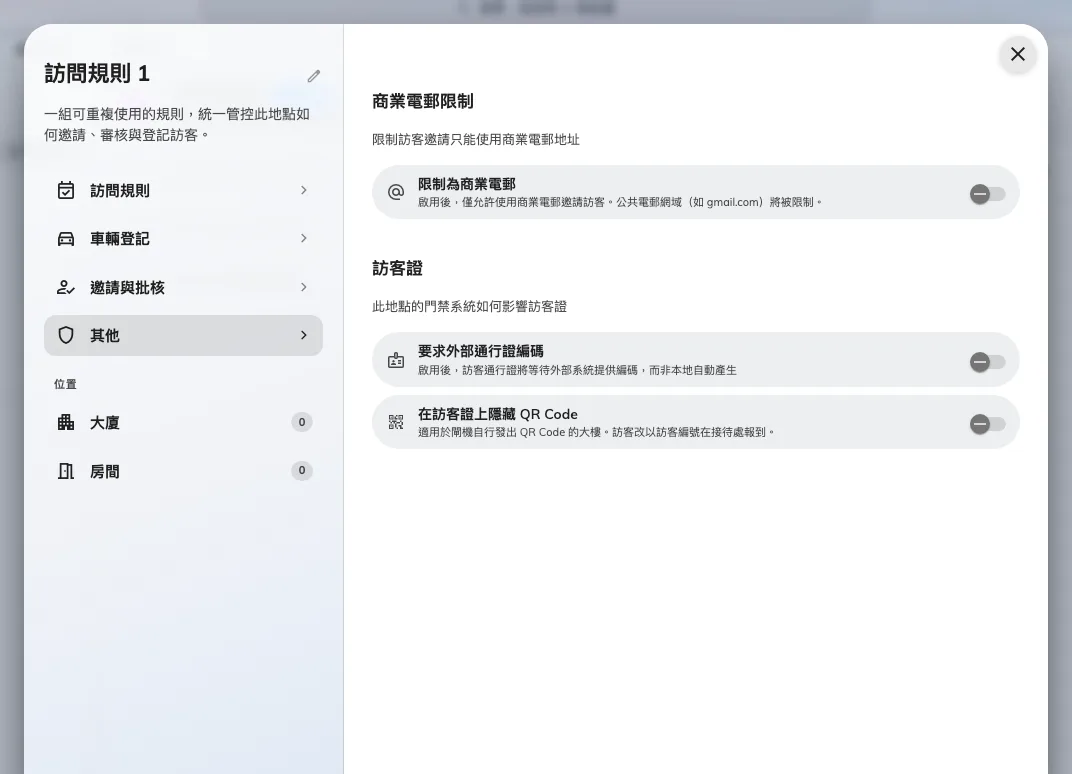Image resolution: width=1072 pixels, height=774 pixels.
Task: Click the pencil icon to rename 訪問規則 1
Action: (314, 76)
